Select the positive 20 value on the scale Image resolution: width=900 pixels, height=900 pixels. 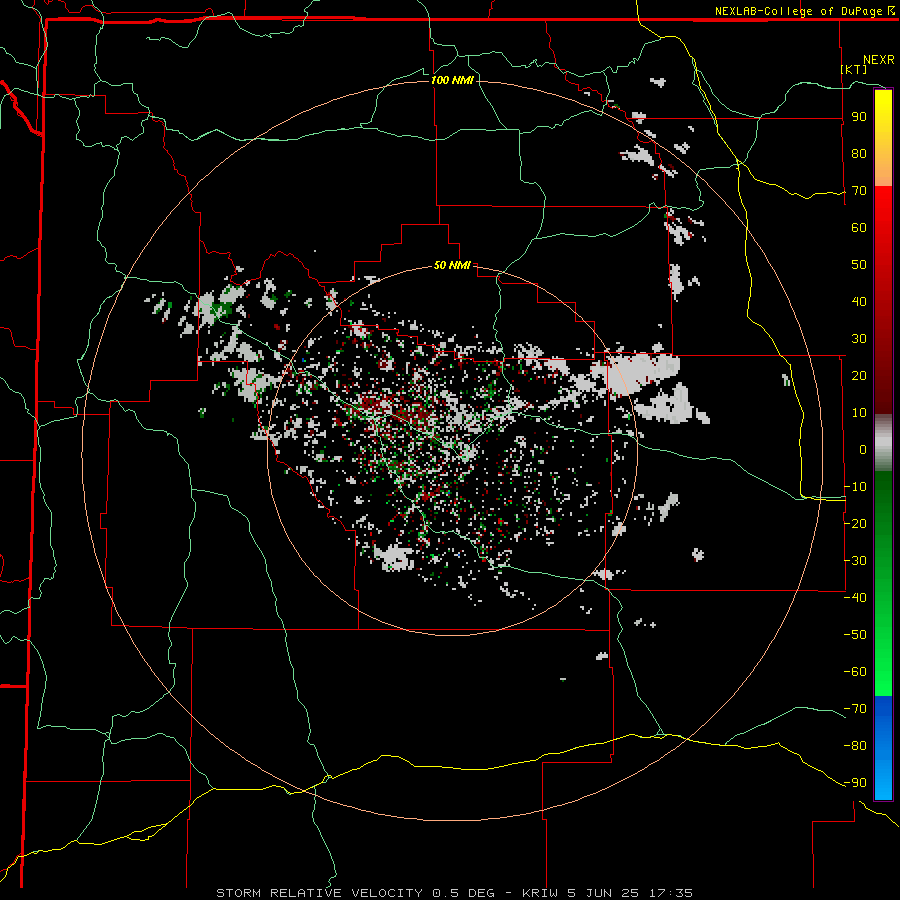click(859, 376)
